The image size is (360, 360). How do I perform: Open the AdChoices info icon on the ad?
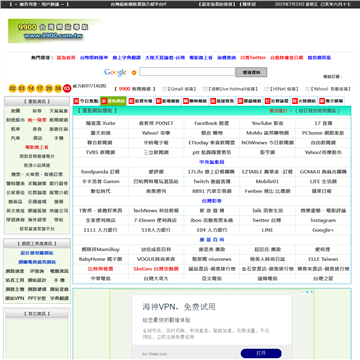point(305,292)
